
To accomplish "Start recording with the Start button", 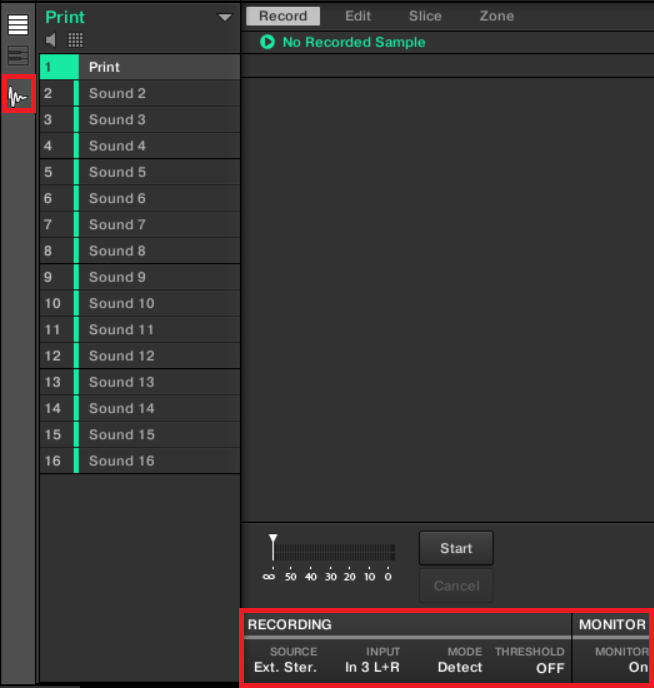I will click(x=456, y=548).
